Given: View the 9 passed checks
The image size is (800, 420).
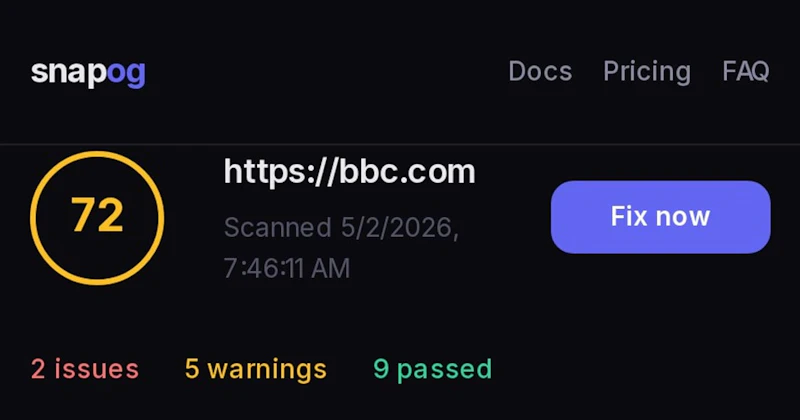Looking at the screenshot, I should [x=433, y=369].
